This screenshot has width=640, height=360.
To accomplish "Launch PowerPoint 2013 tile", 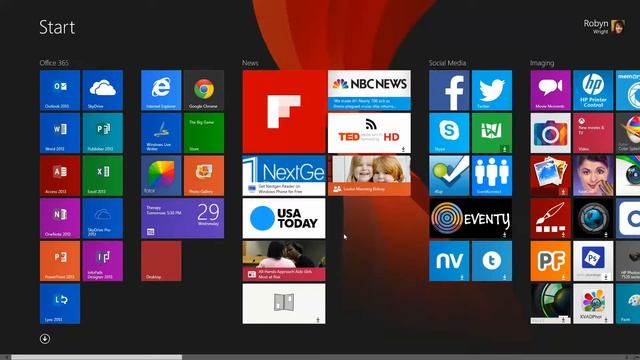I will tap(60, 261).
